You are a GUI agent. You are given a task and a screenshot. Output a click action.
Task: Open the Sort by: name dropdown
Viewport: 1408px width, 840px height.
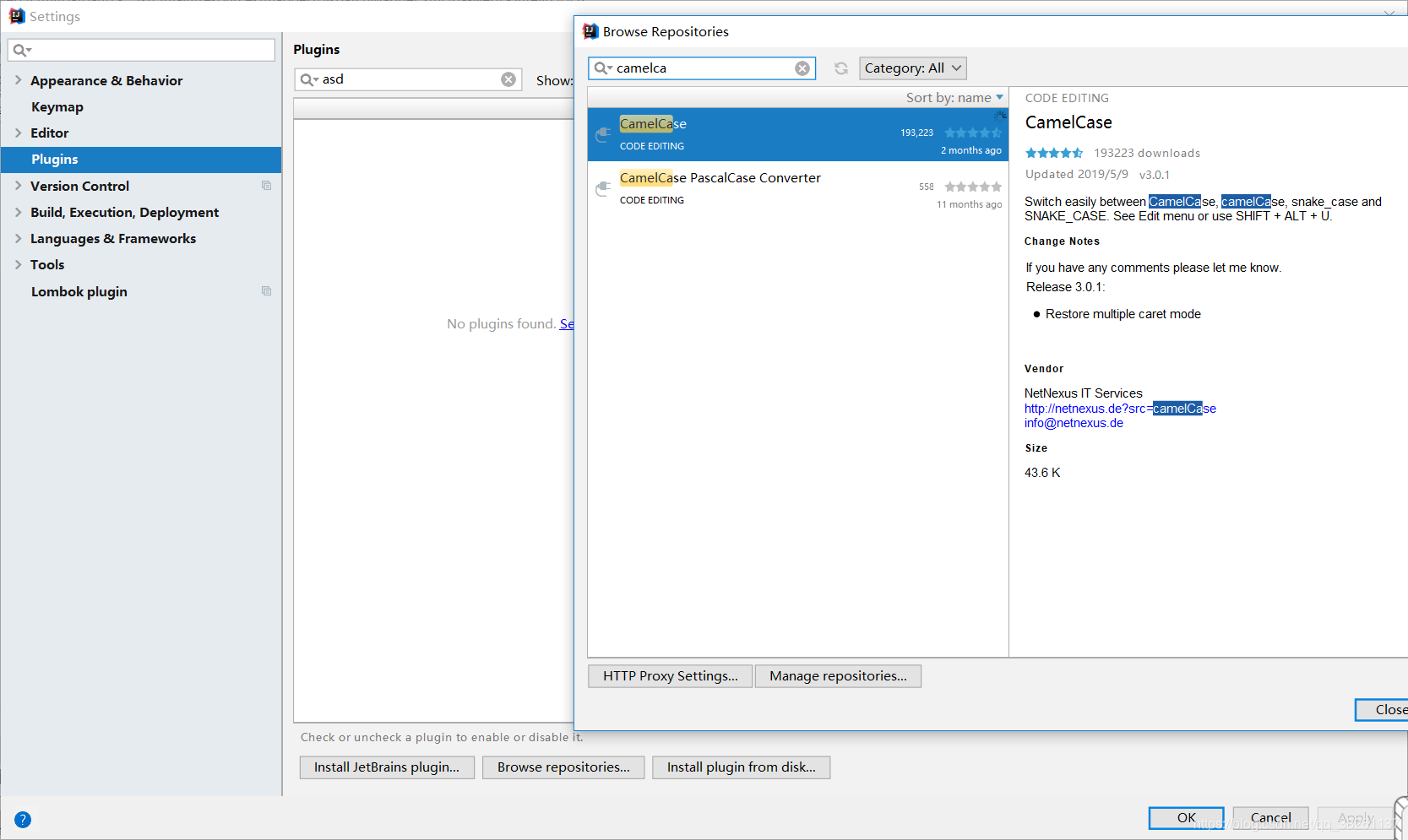coord(954,98)
